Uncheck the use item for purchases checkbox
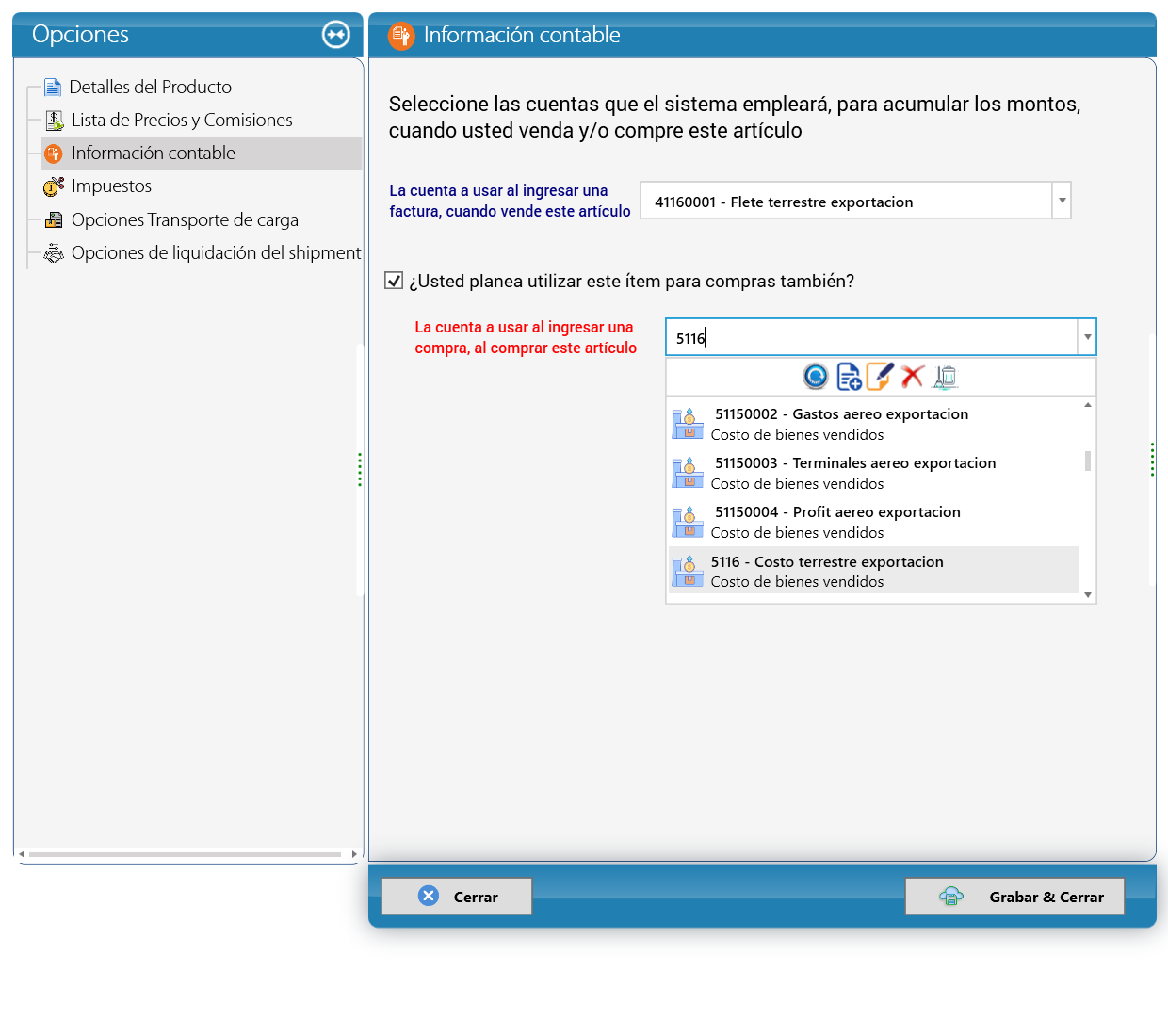This screenshot has width=1168, height=1036. tap(395, 281)
